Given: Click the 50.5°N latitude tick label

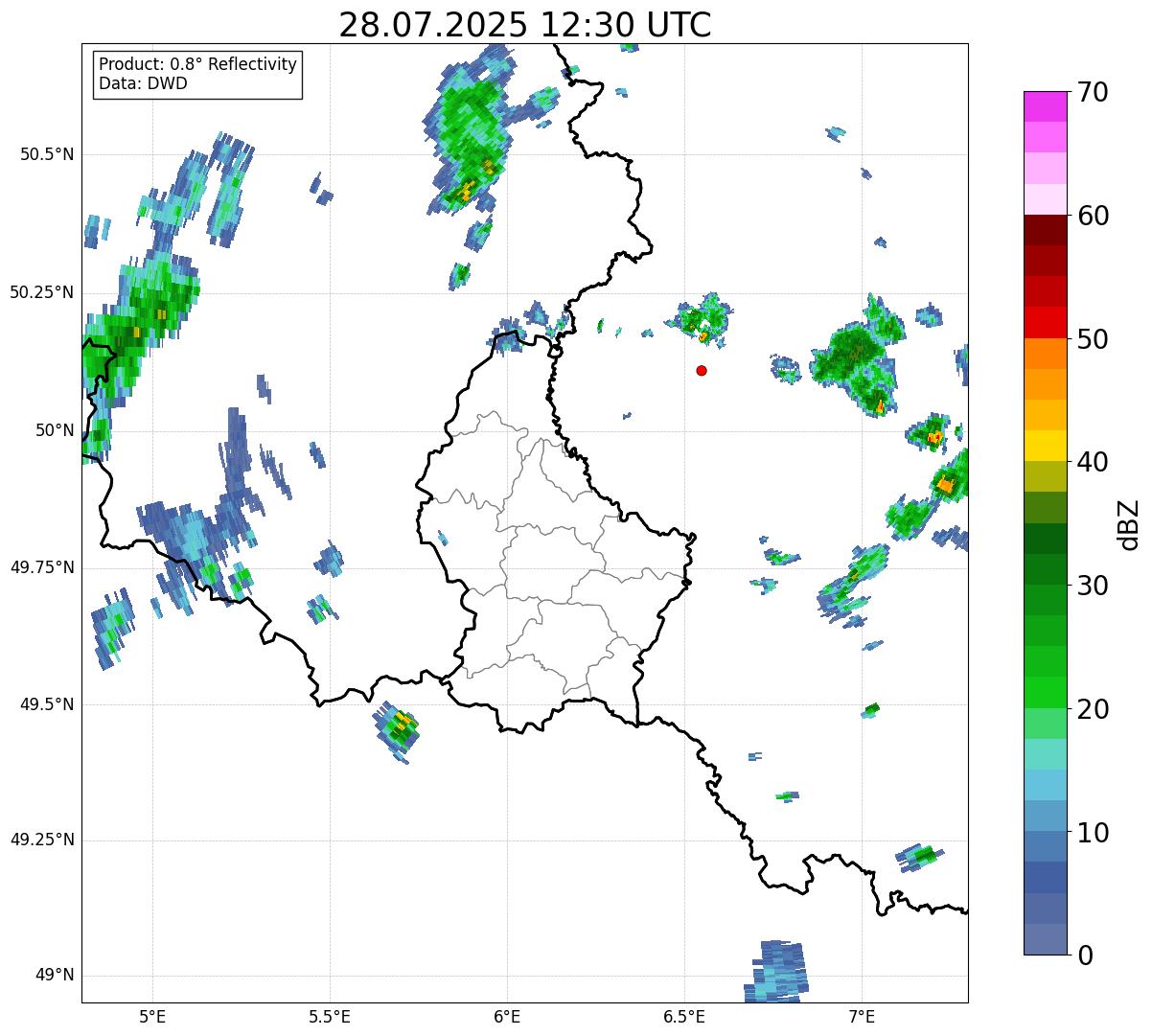Looking at the screenshot, I should (x=48, y=154).
